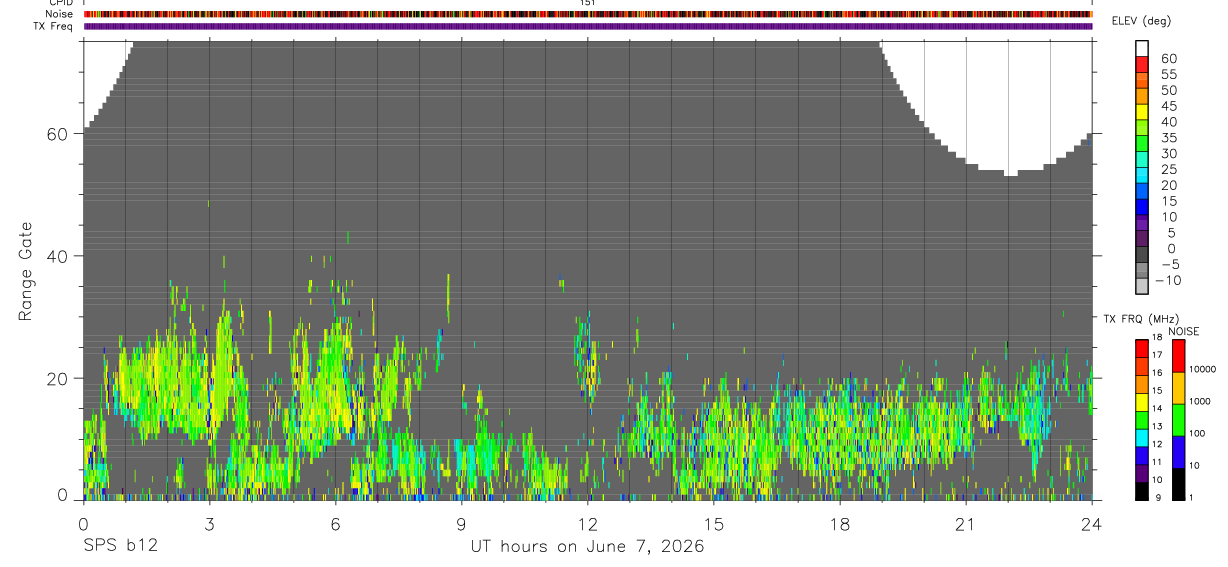The image size is (1228, 567).
Task: Click the 9 tick label on UT hours axis
Action: tap(461, 523)
